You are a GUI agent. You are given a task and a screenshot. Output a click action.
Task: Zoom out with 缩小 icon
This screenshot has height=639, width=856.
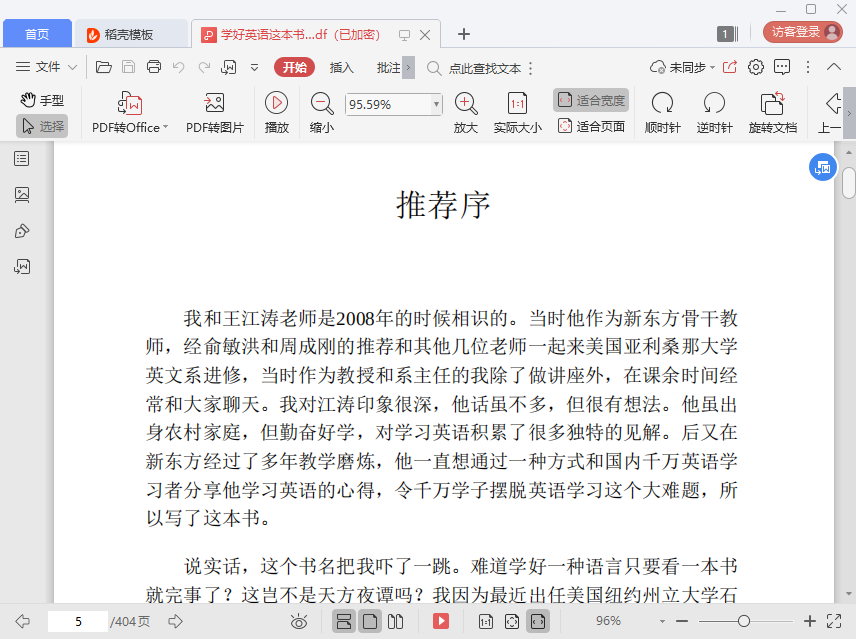(322, 113)
